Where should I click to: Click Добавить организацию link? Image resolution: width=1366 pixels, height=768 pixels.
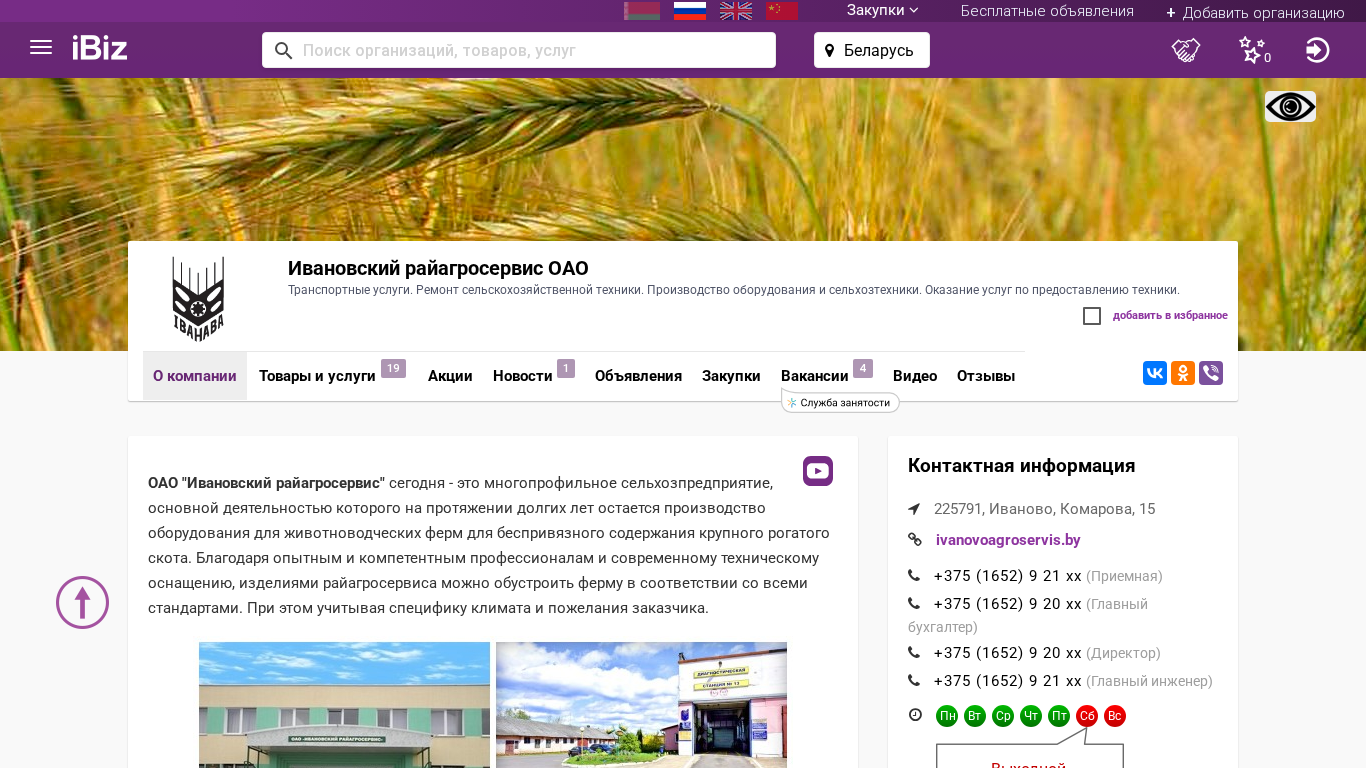tap(1255, 13)
